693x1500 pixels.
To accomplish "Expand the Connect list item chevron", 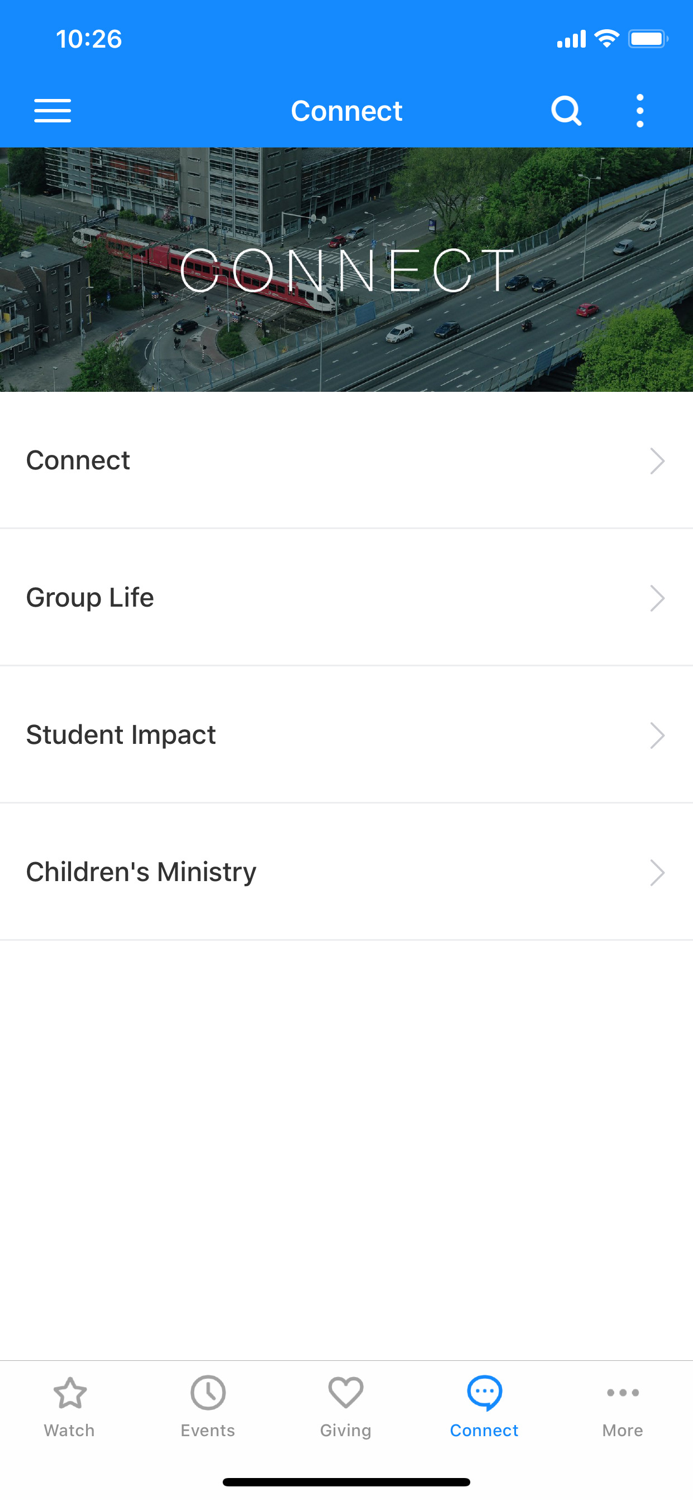I will [x=657, y=461].
